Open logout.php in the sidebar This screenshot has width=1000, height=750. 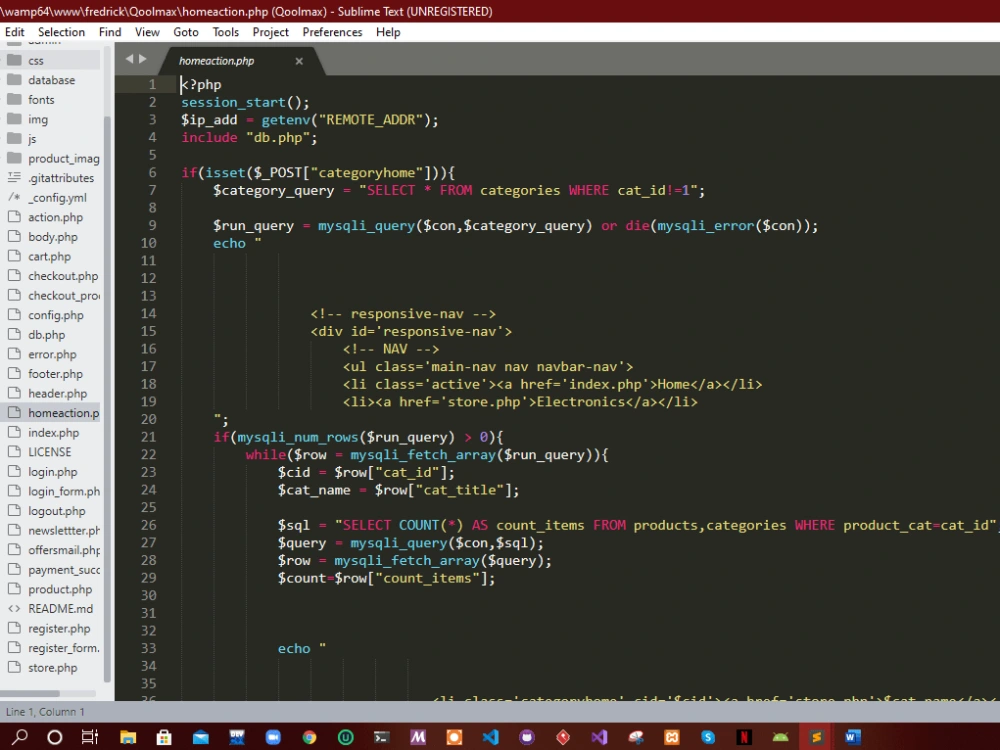[57, 511]
